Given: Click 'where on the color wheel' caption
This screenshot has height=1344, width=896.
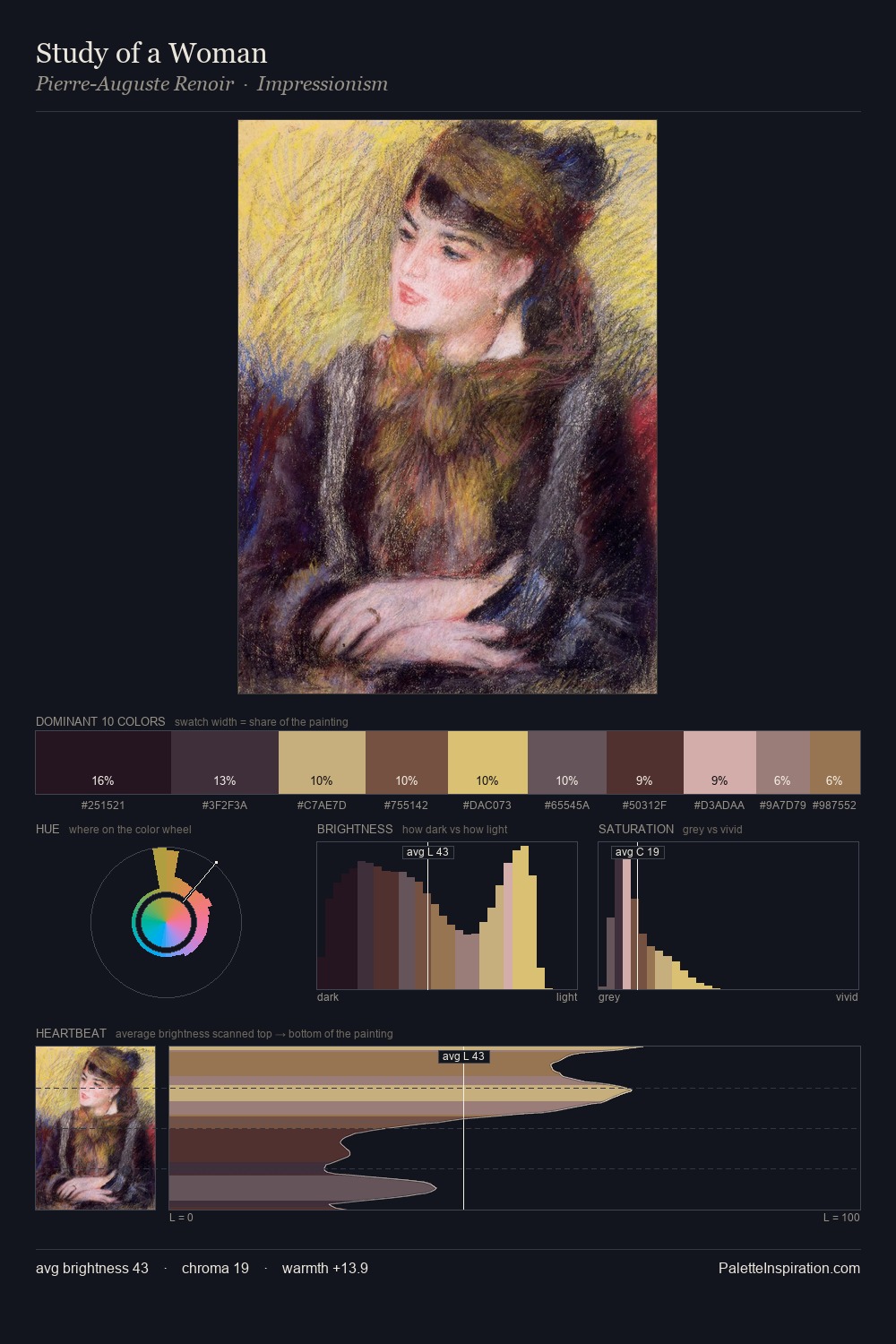Looking at the screenshot, I should pos(130,830).
